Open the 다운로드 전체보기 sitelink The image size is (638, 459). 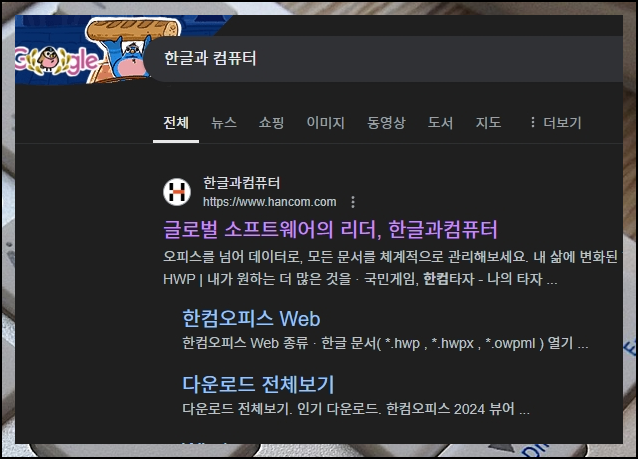258,384
